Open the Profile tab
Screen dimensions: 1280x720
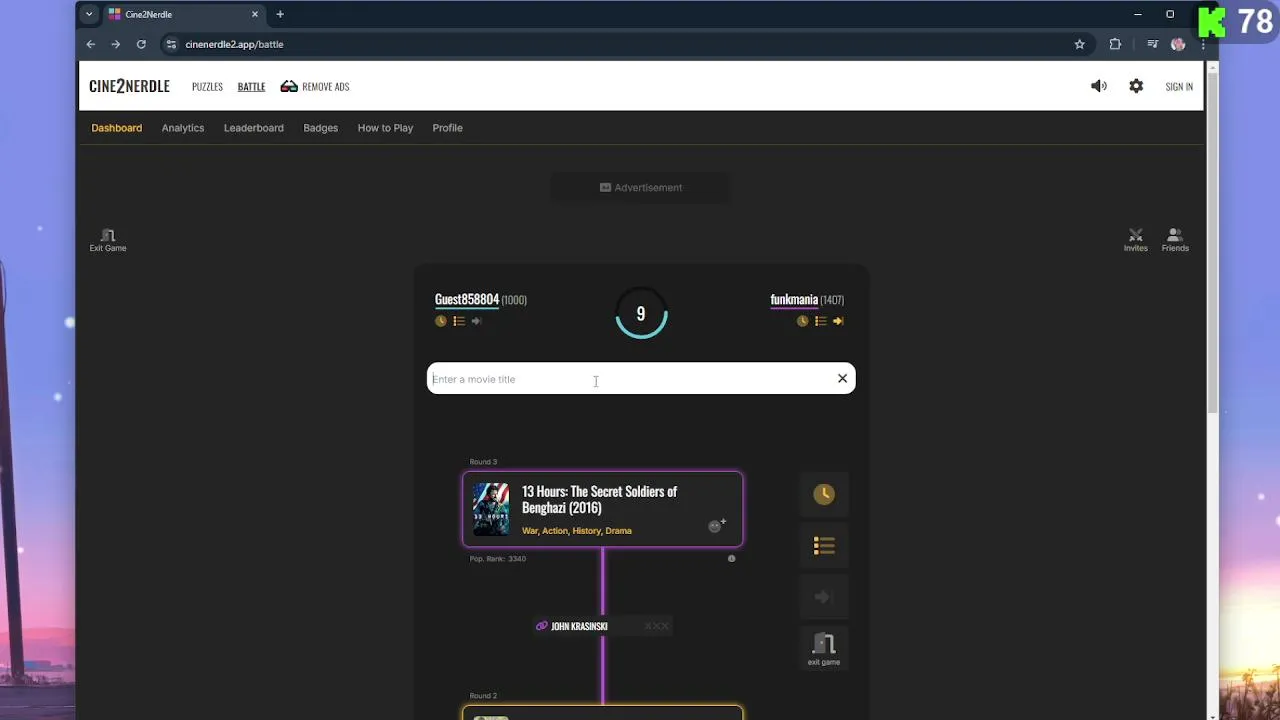click(x=447, y=128)
